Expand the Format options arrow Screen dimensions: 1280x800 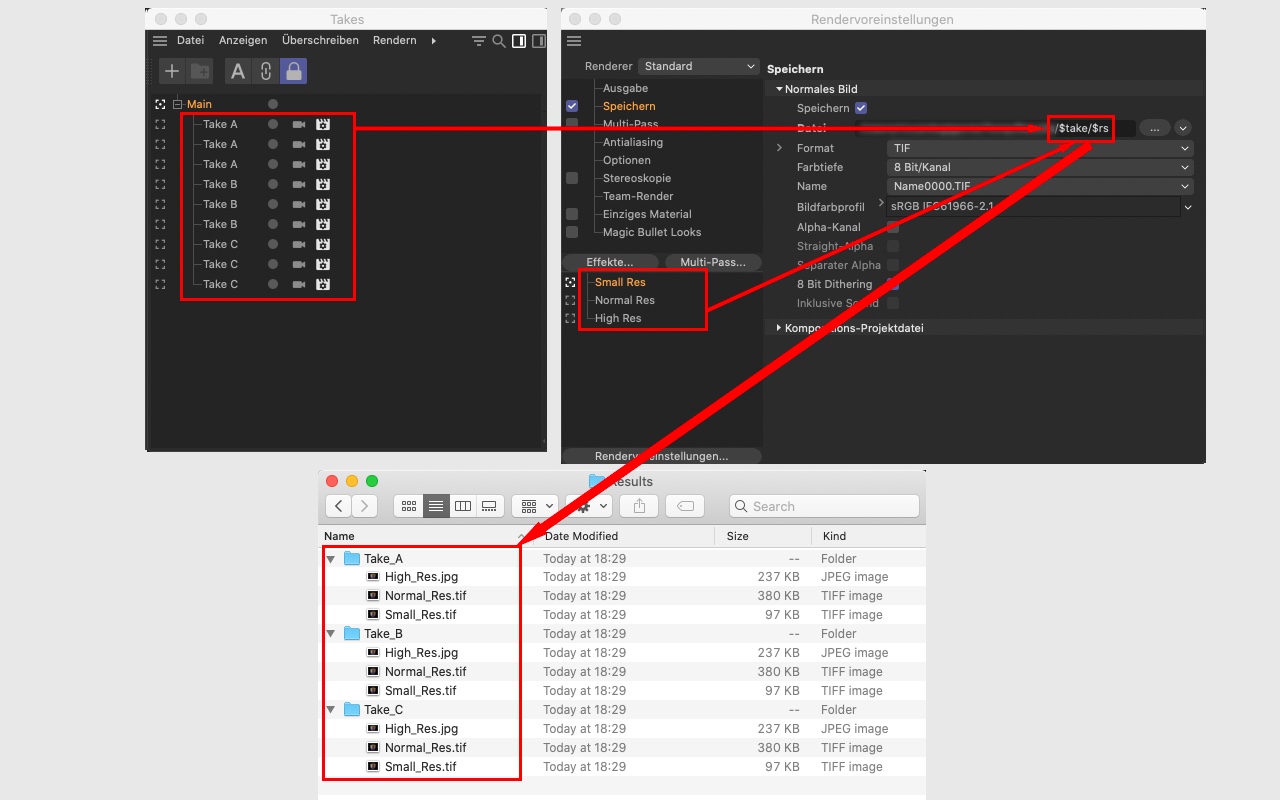[780, 148]
